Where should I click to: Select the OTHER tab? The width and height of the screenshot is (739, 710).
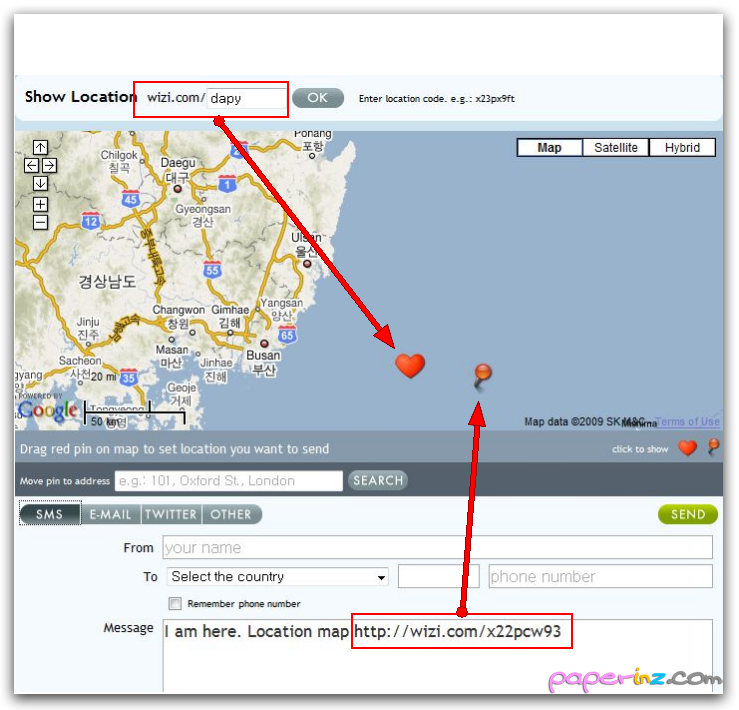point(231,514)
